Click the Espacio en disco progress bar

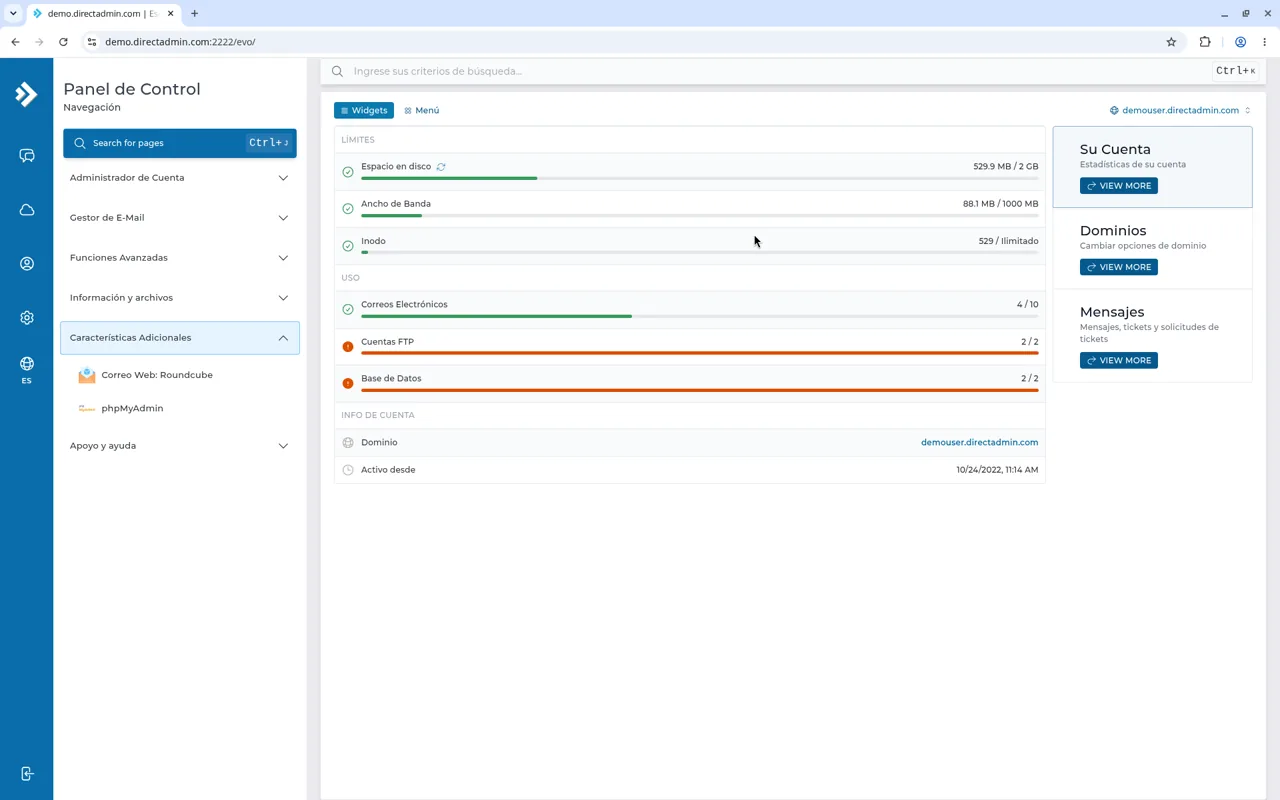[700, 178]
